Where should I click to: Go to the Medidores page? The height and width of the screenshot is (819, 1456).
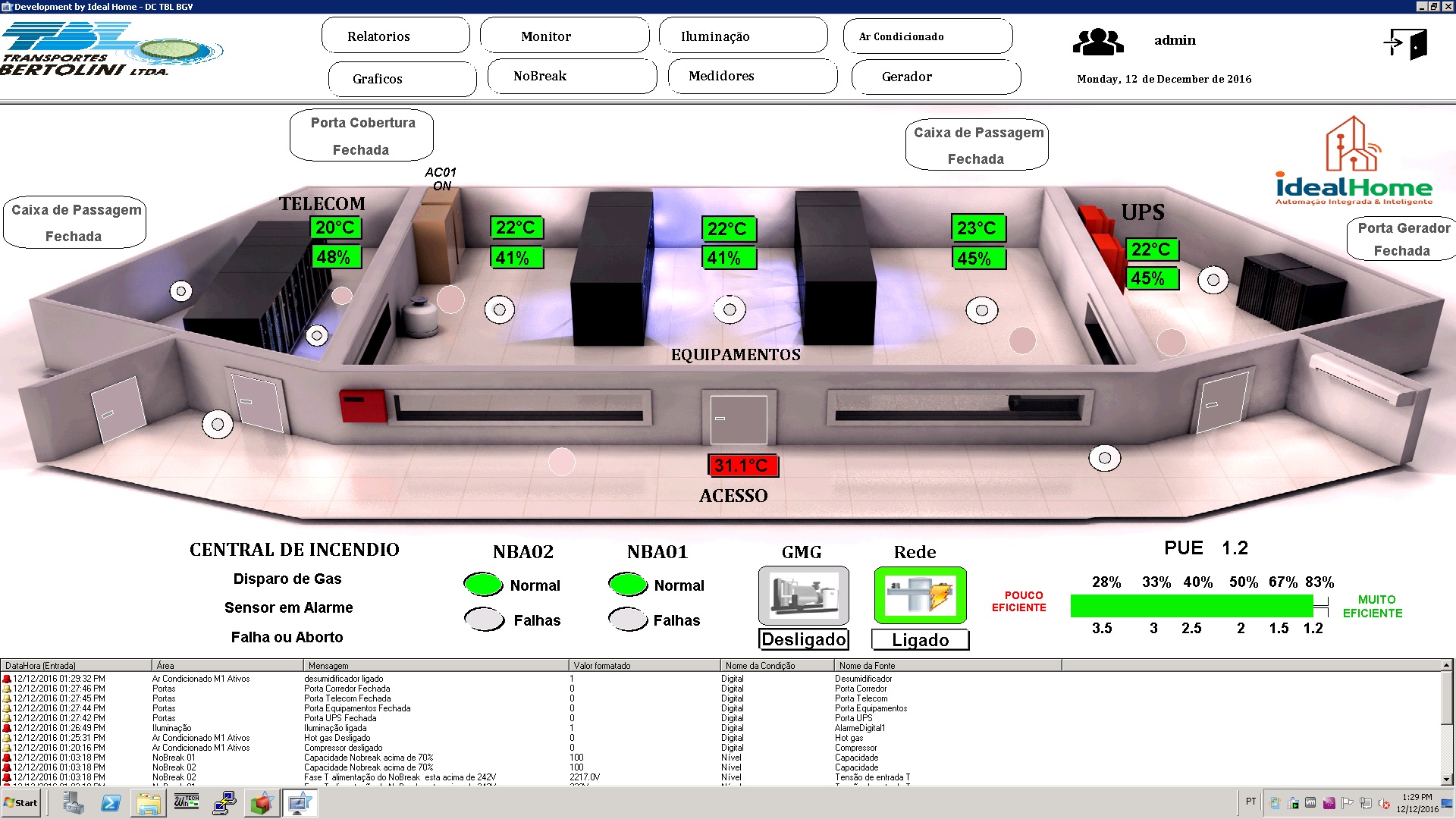(x=752, y=76)
